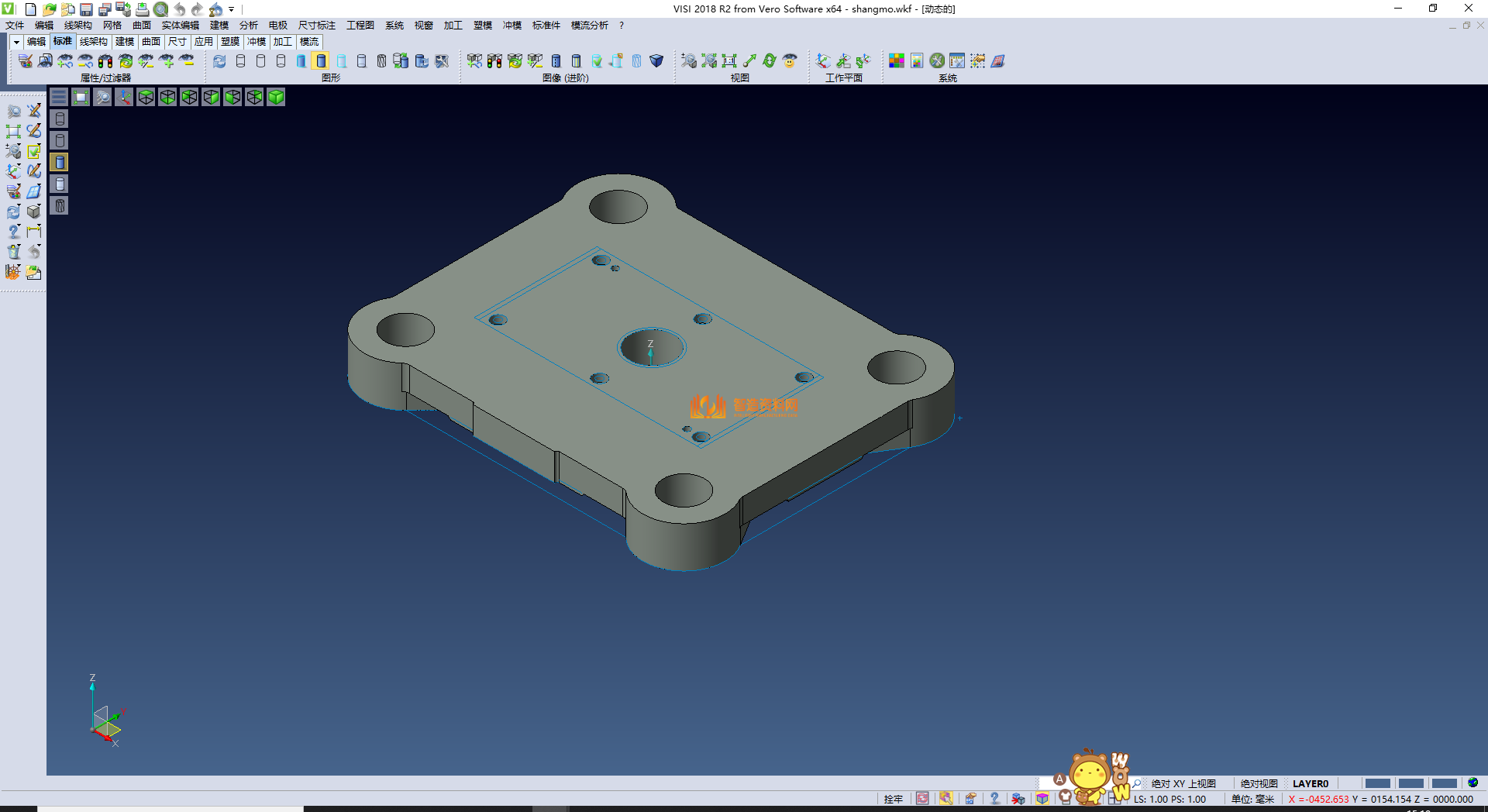
Task: Switch to the 建模 toolbar tab
Action: 125,42
